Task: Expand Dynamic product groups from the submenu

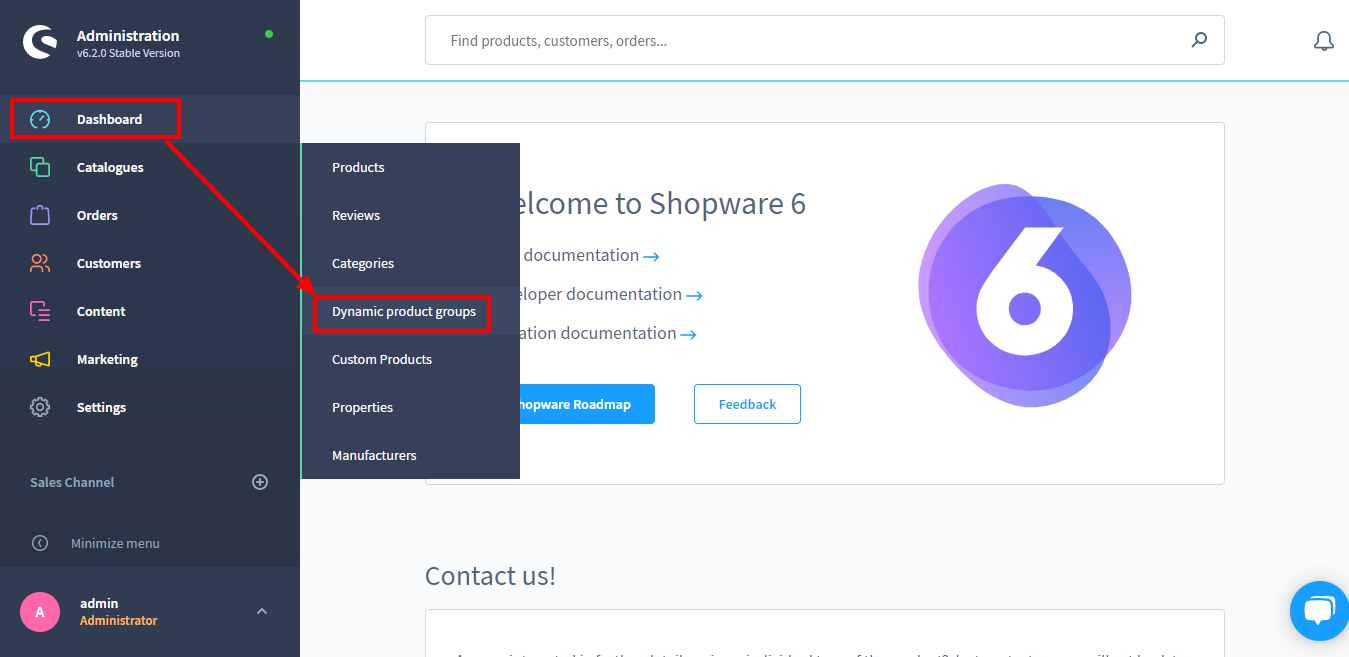Action: [x=403, y=311]
